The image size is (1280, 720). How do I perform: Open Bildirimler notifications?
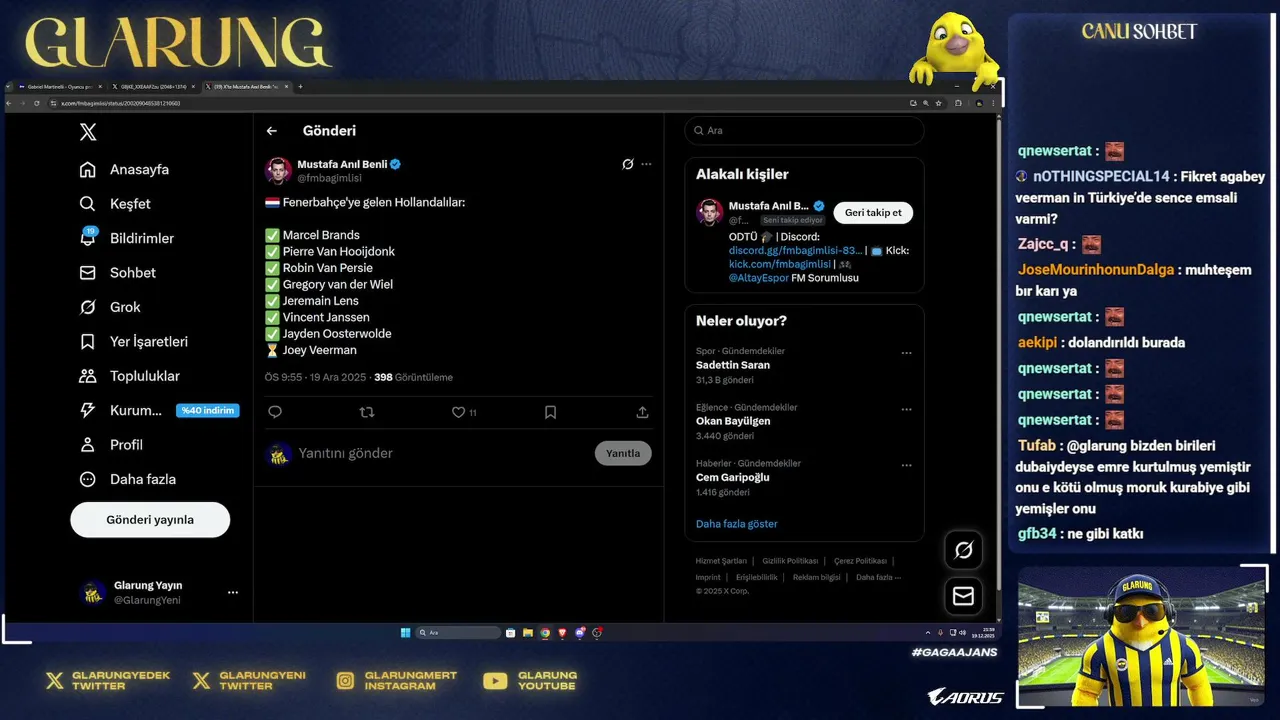[x=127, y=238]
